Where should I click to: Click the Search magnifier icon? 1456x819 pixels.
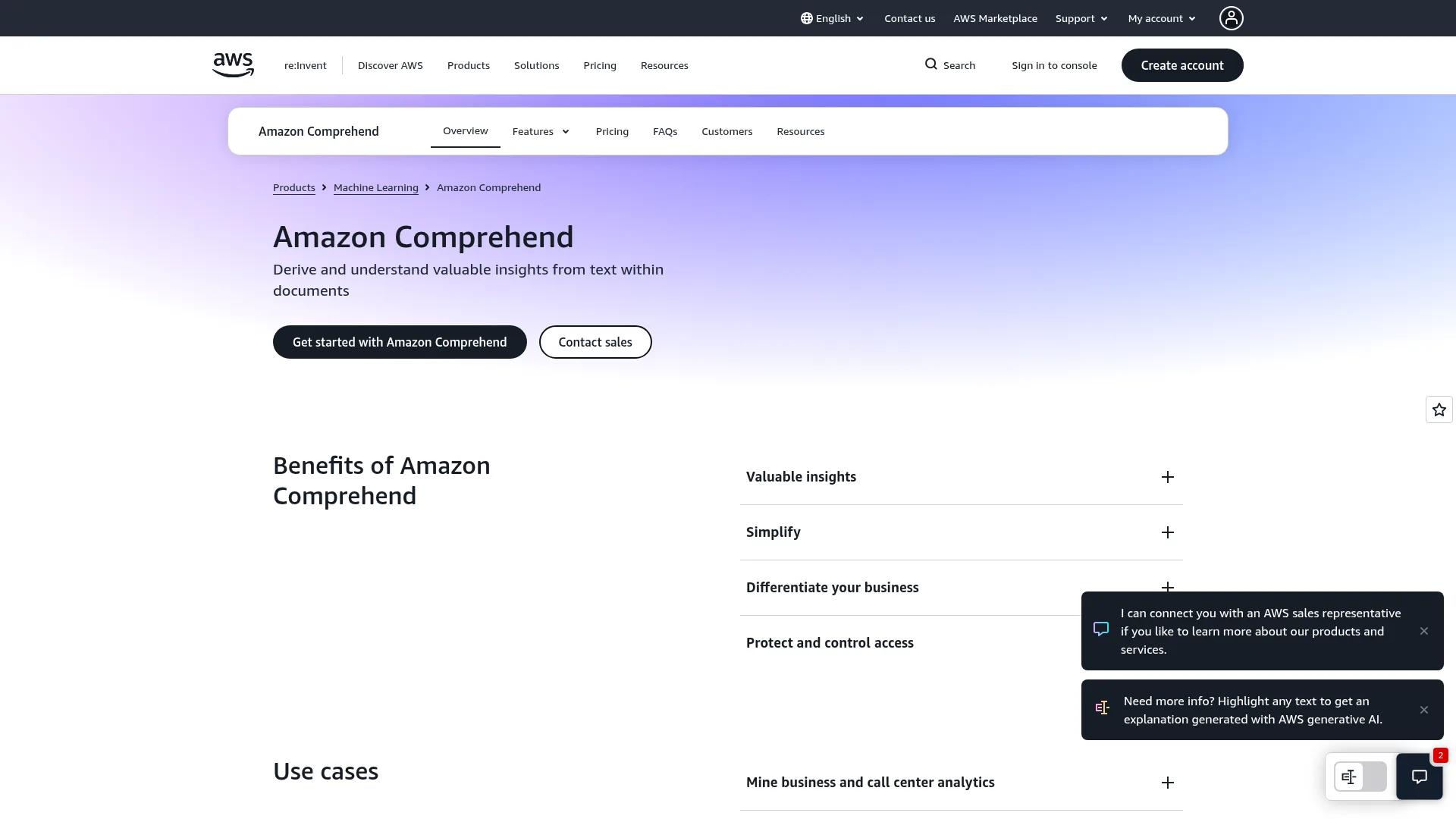pos(930,64)
